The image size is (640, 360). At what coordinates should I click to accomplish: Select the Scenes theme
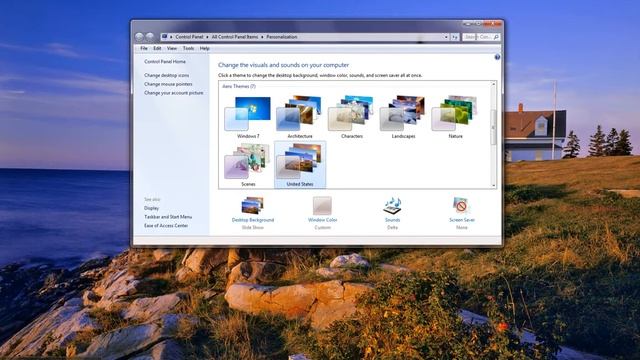coord(248,164)
